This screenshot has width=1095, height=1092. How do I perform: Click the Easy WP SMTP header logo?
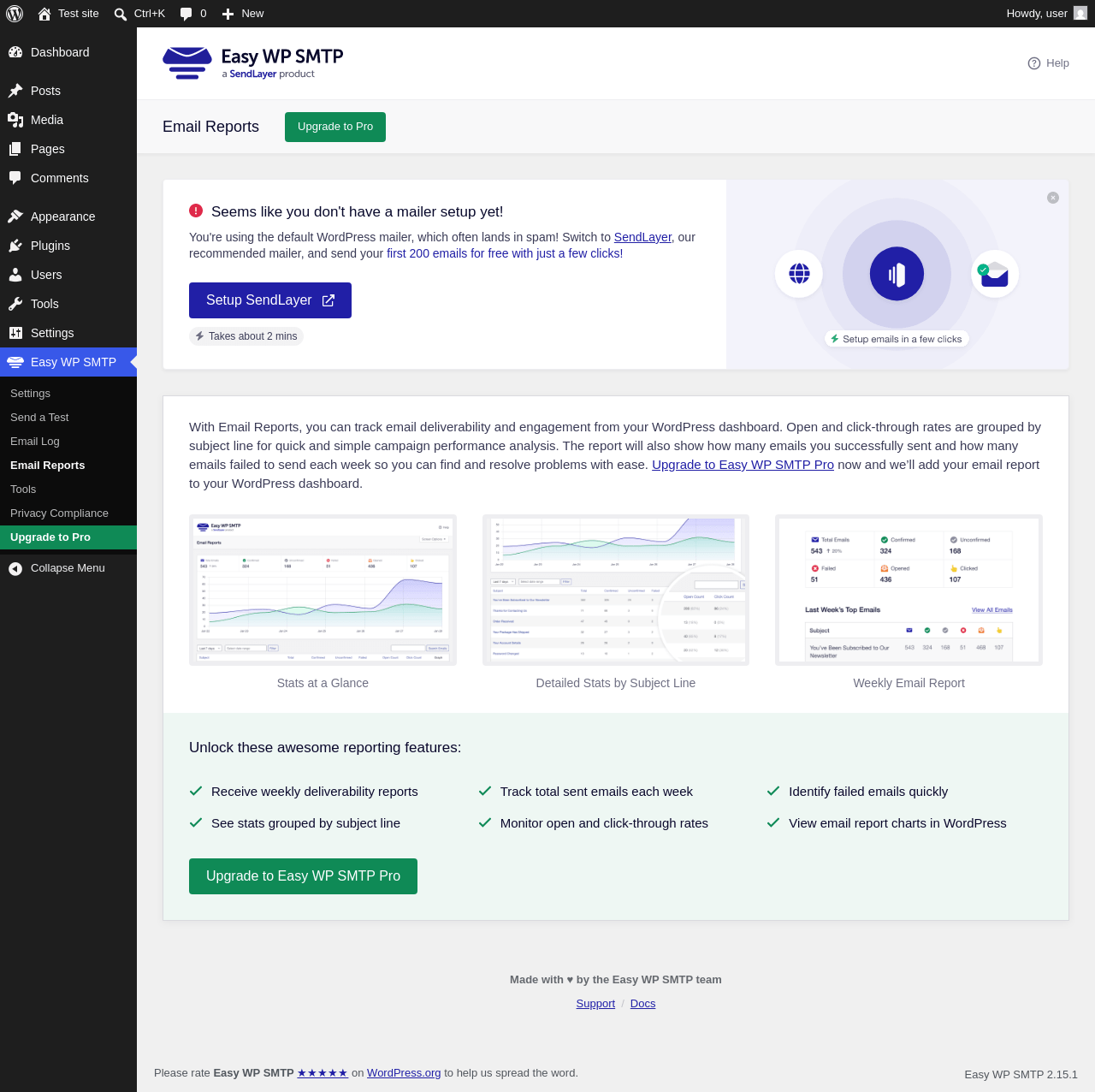click(x=253, y=63)
